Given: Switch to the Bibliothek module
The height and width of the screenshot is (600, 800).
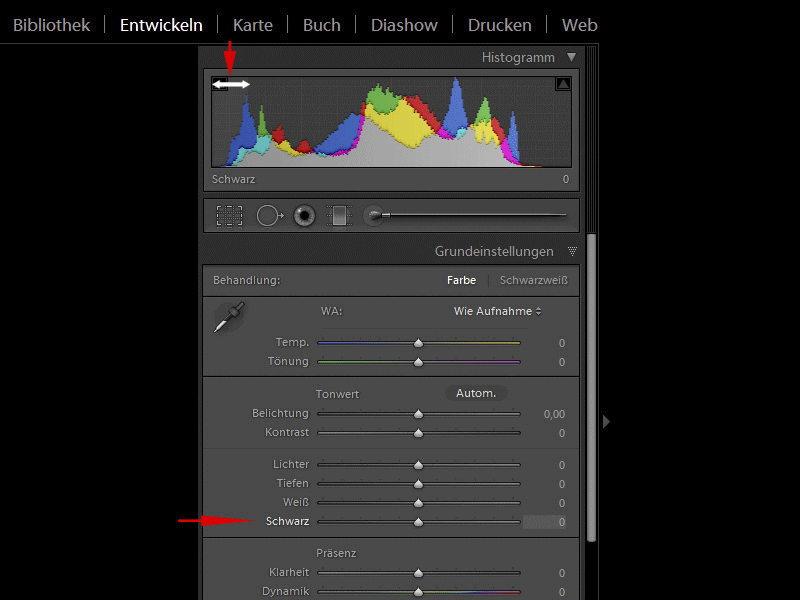Looking at the screenshot, I should click(51, 24).
